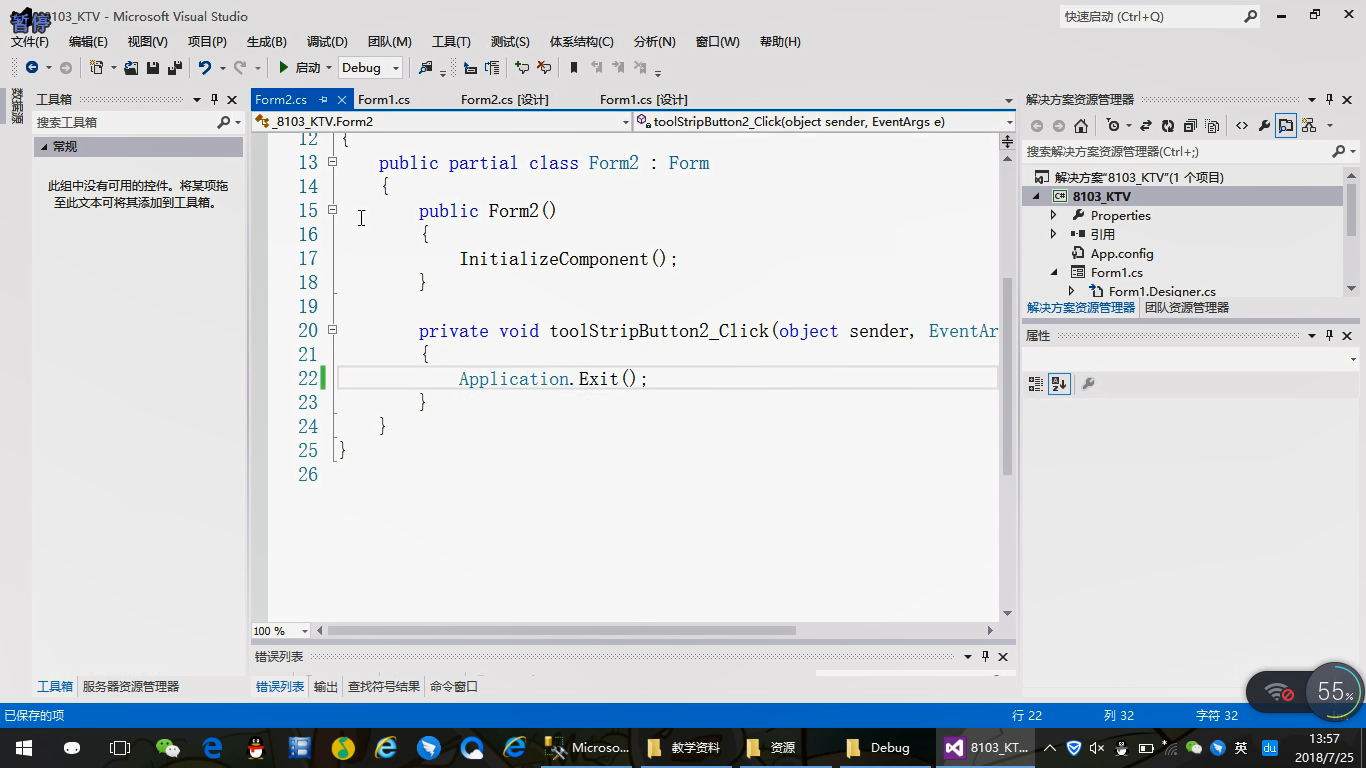Collapse the 8103_KTV project node
The height and width of the screenshot is (768, 1366).
(1036, 196)
